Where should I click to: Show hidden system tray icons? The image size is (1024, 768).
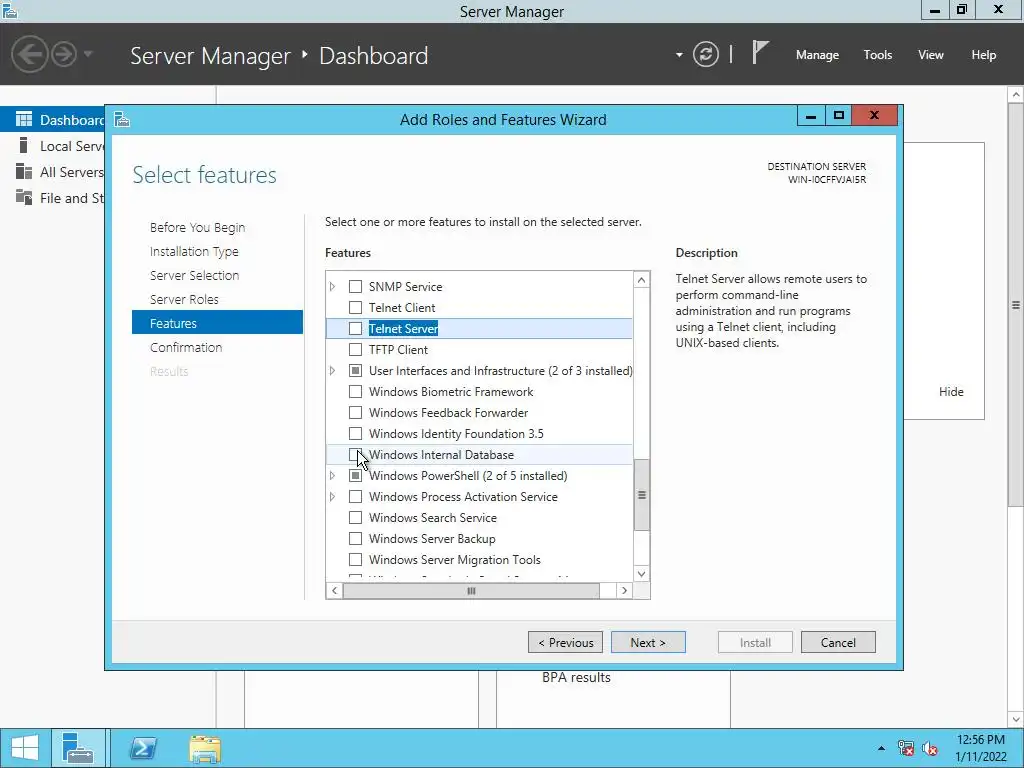pyautogui.click(x=881, y=748)
